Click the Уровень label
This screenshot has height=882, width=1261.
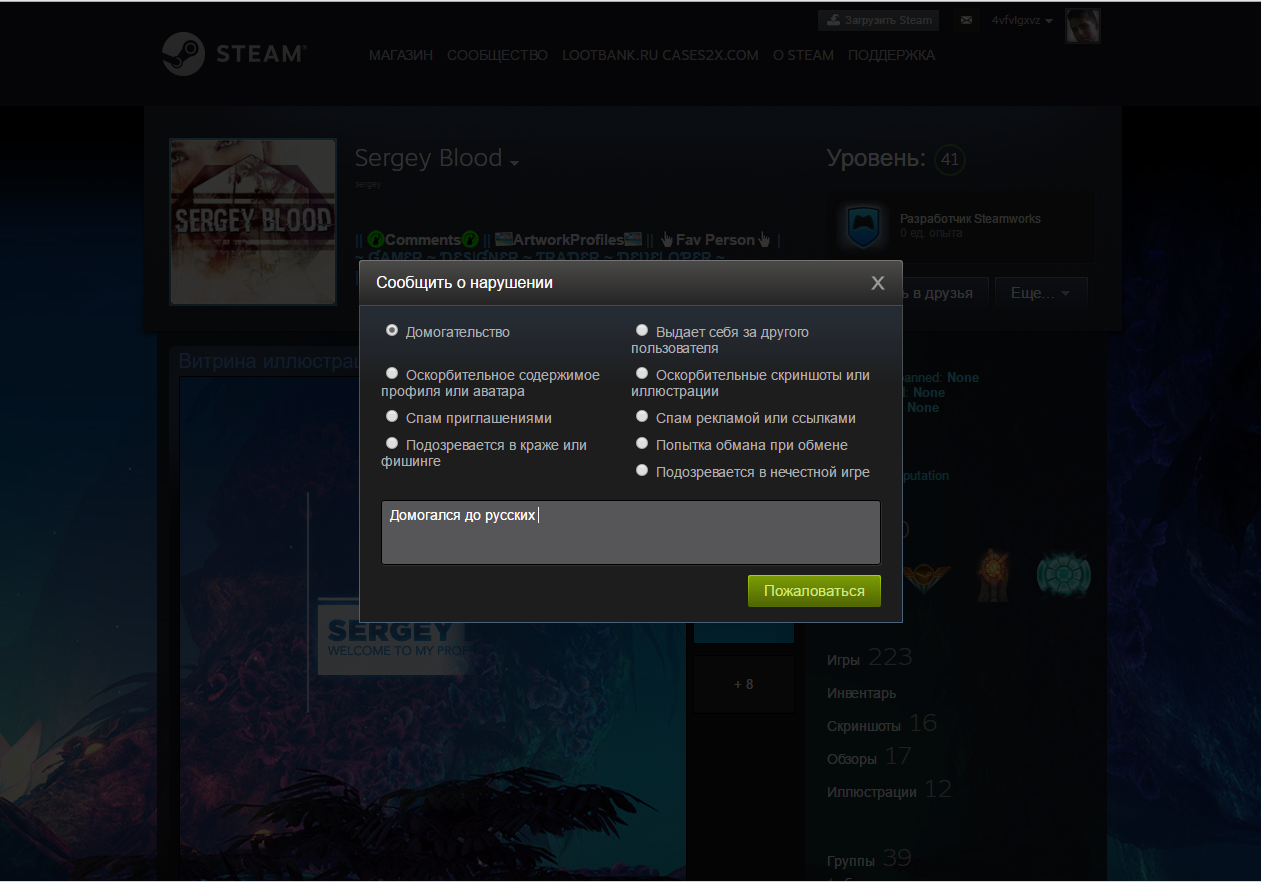coord(876,158)
